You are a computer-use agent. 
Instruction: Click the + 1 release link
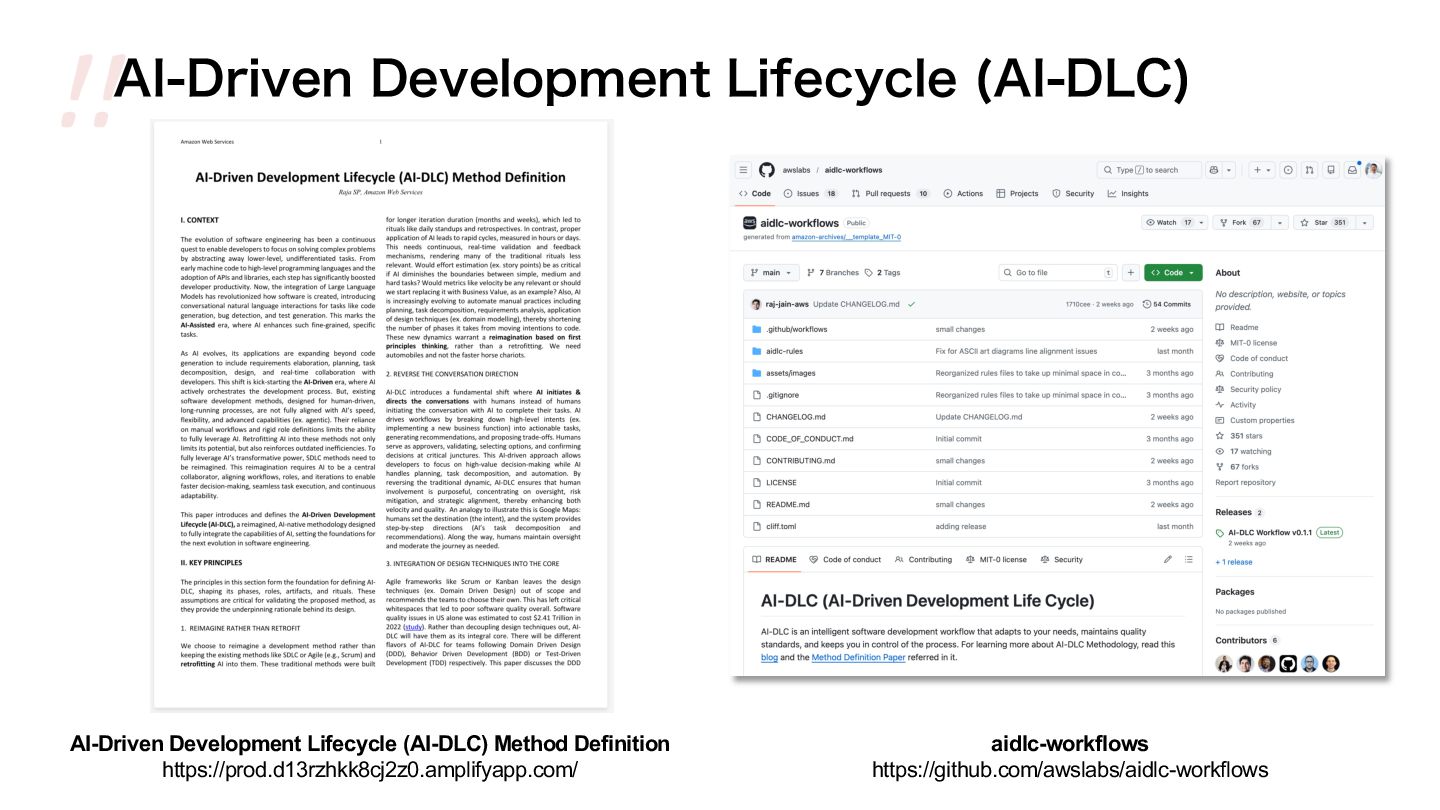pos(1233,562)
